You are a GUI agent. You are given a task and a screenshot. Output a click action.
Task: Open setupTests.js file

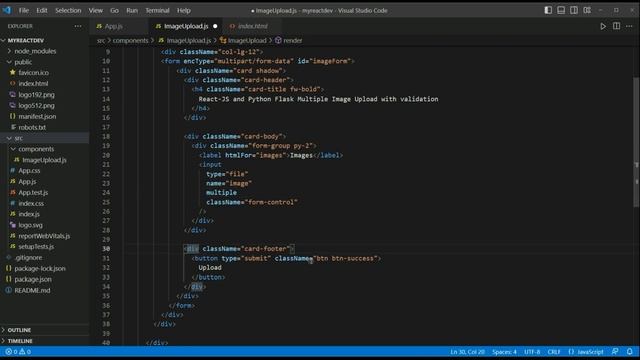click(x=44, y=247)
